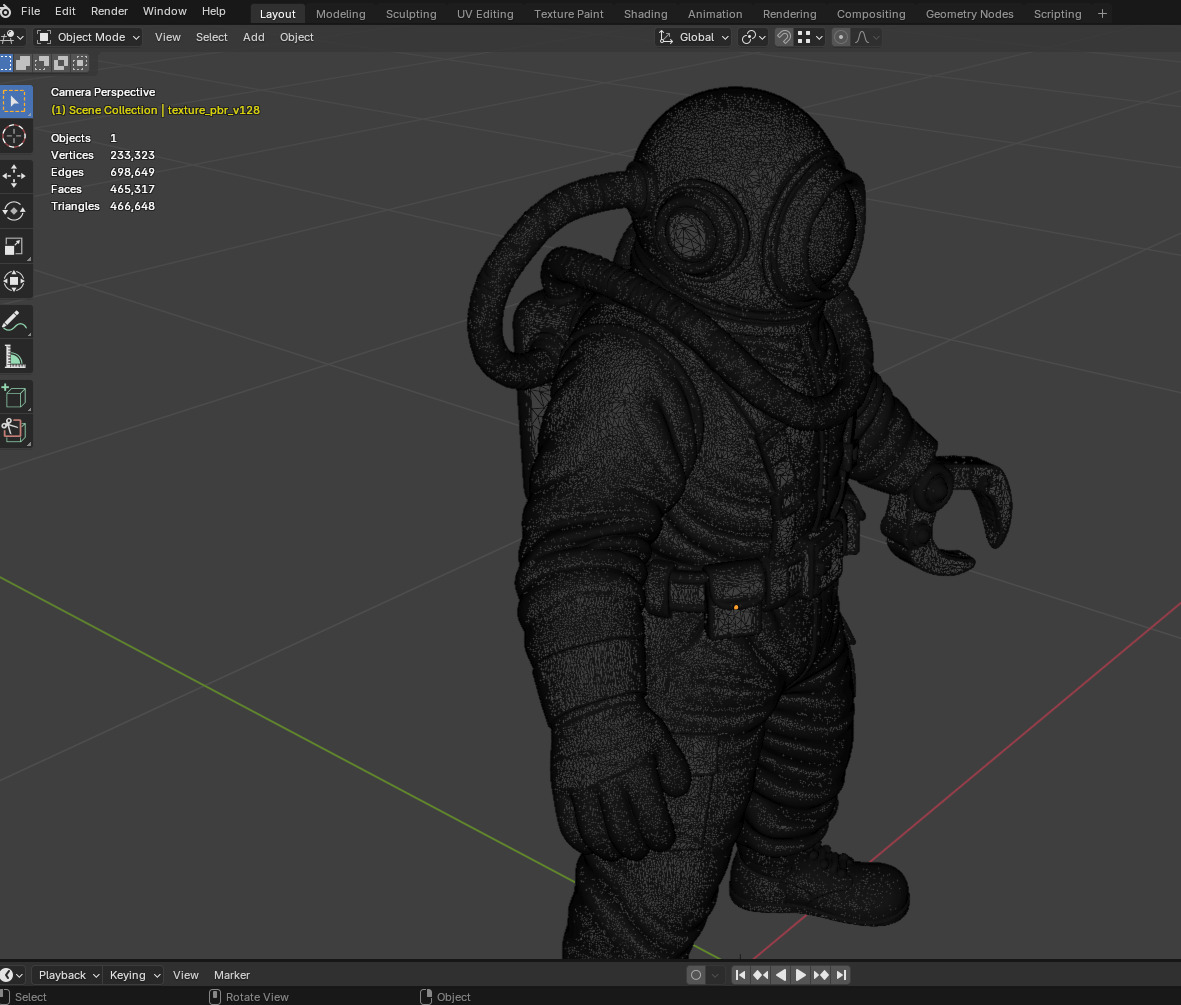
Task: Open the Render menu
Action: pos(109,11)
